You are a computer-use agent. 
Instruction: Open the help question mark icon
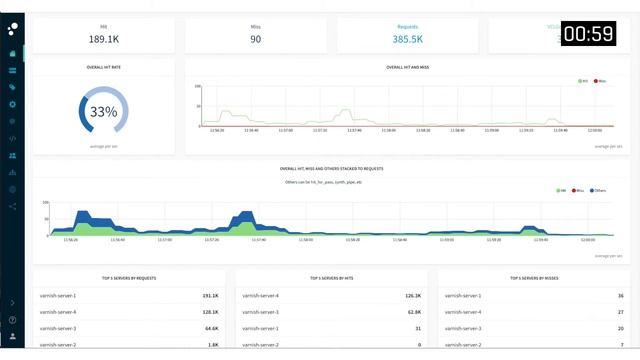[13, 320]
